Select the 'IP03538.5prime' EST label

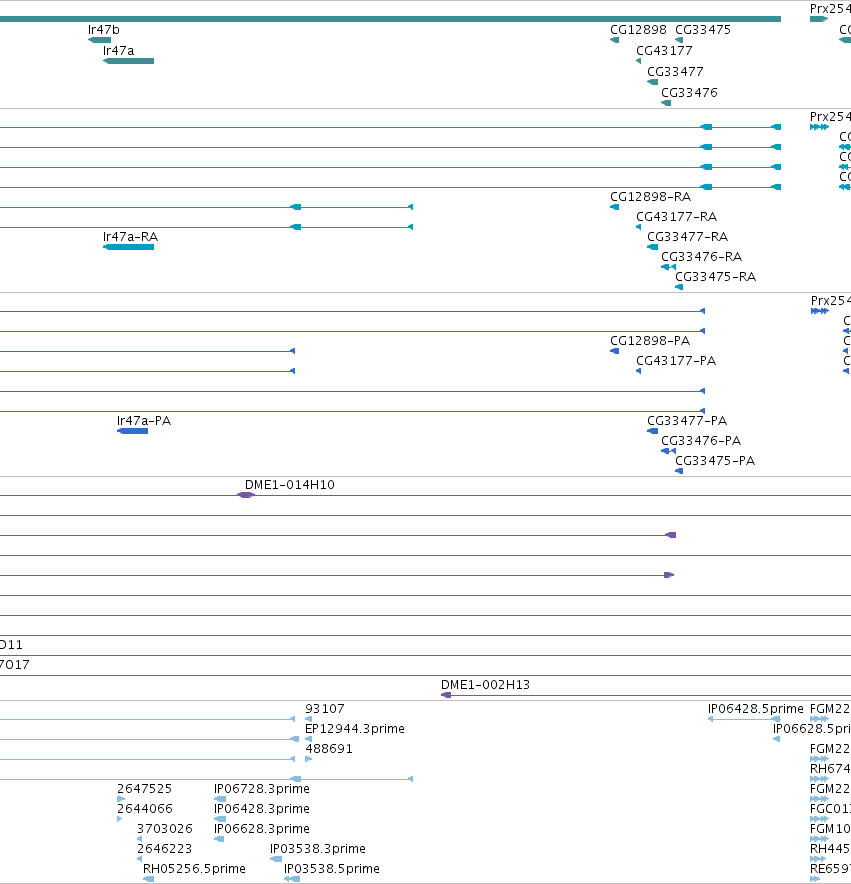coord(332,869)
